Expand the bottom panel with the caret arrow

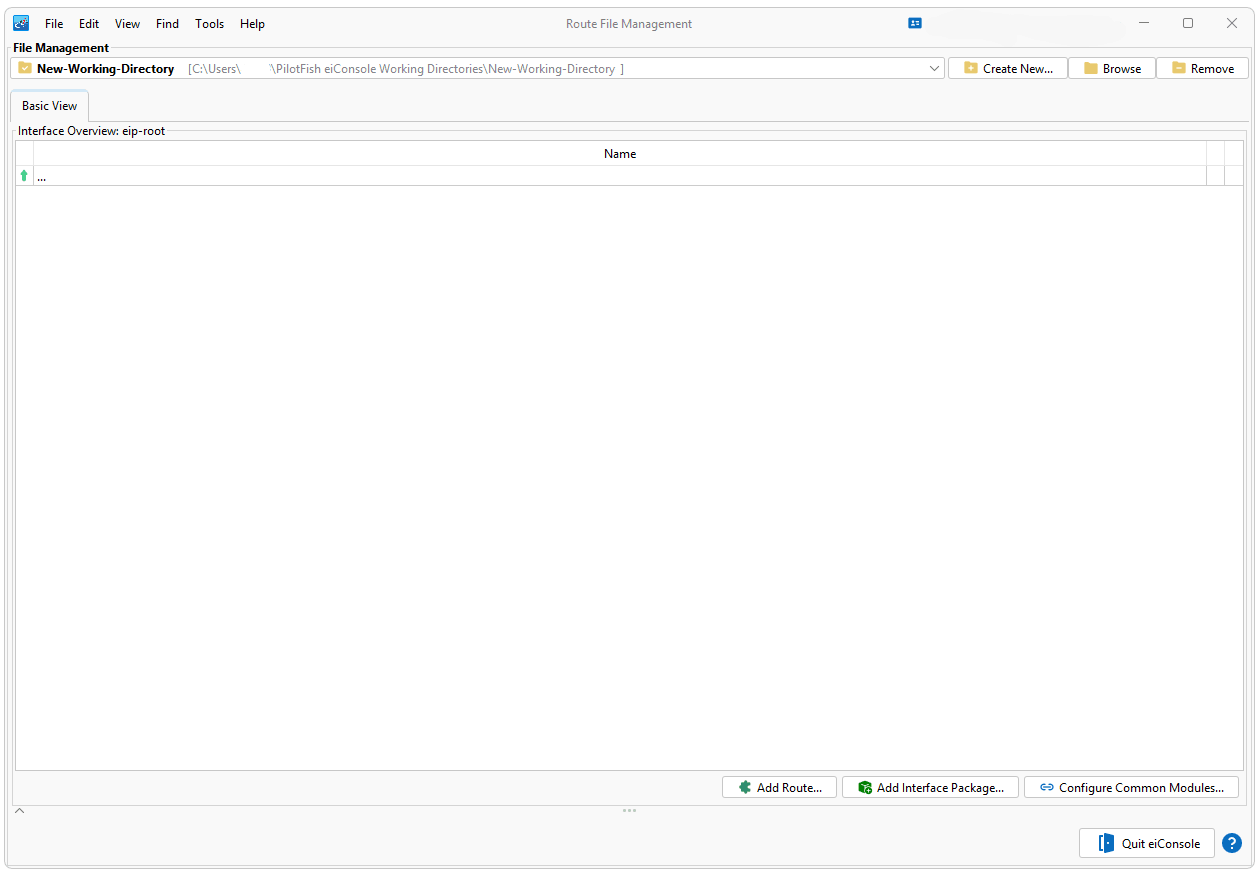pyautogui.click(x=19, y=811)
